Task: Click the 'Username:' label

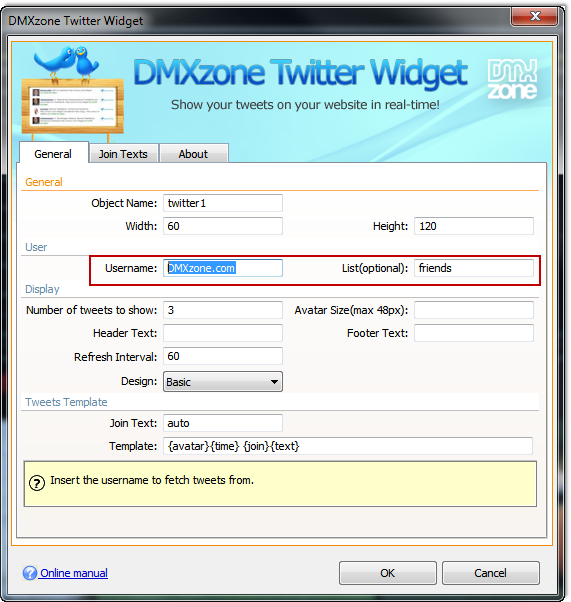Action: [x=131, y=268]
